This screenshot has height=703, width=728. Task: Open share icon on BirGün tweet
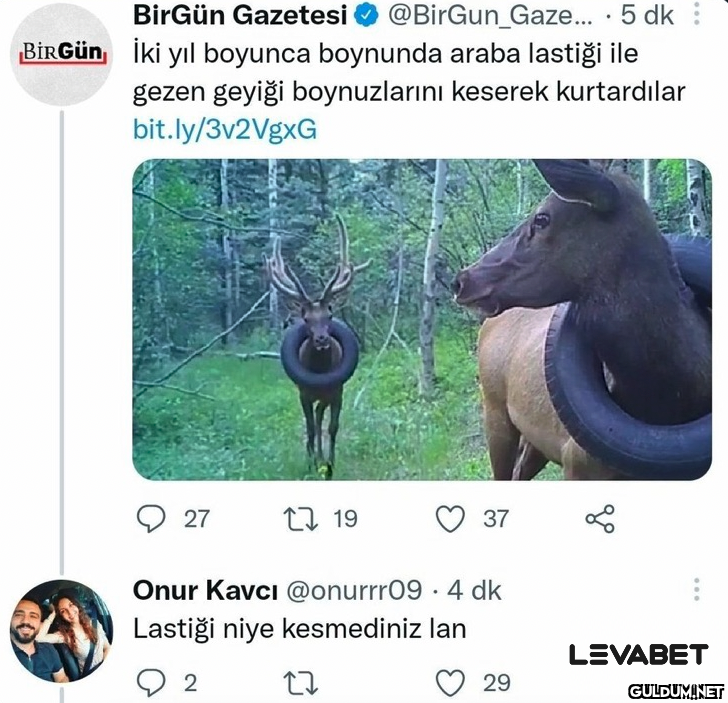[x=599, y=518]
